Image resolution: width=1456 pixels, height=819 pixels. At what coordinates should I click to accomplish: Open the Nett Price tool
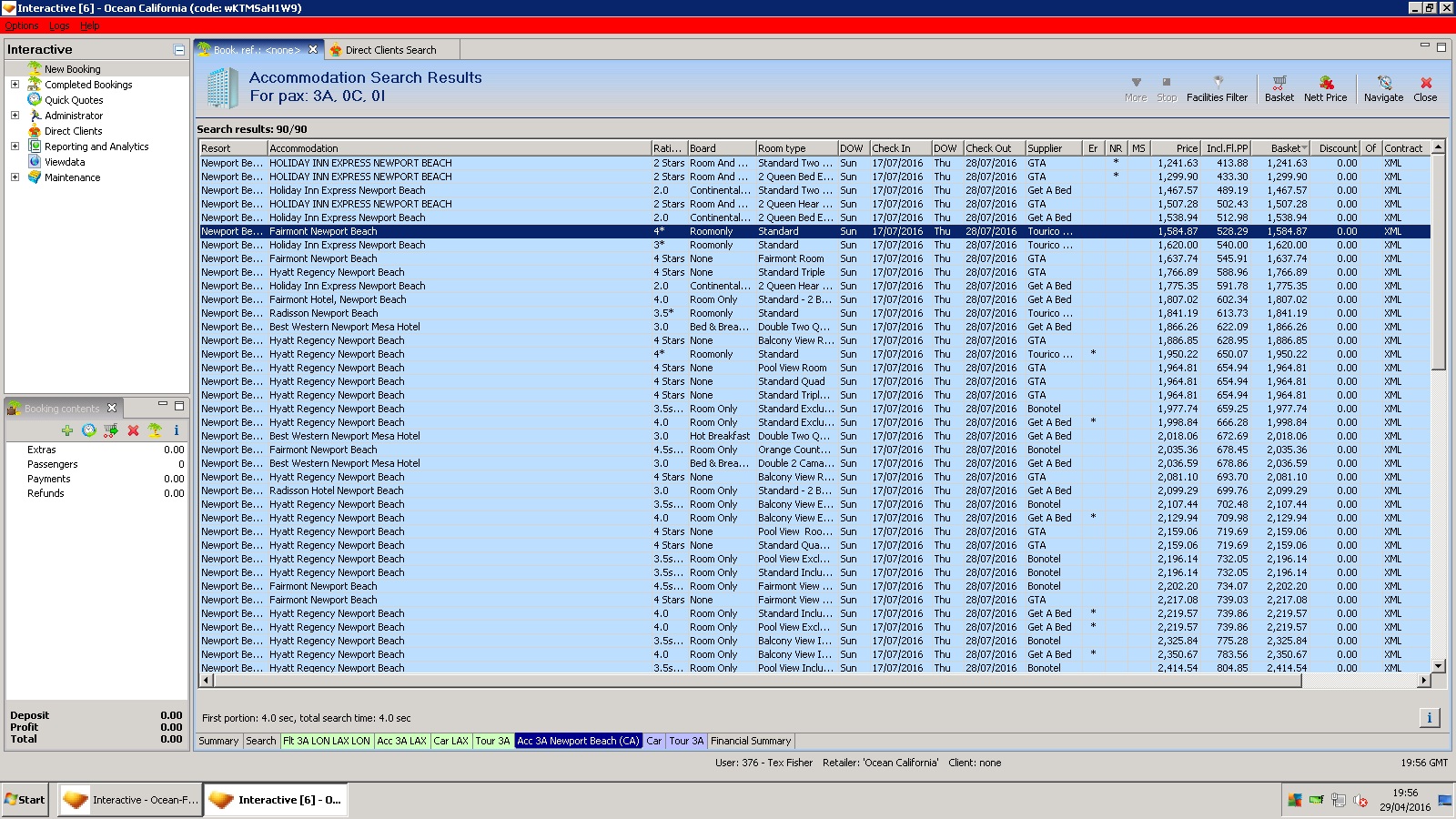pos(1325,83)
